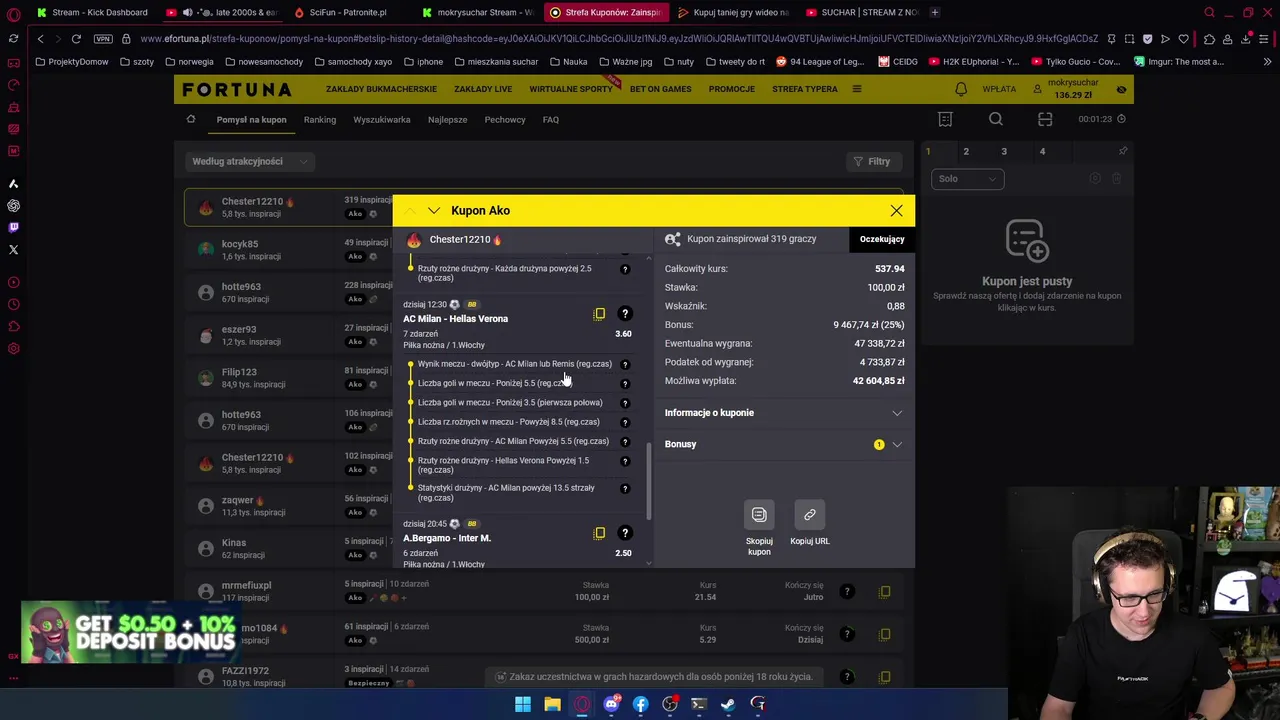Open the Ranking tab
The height and width of the screenshot is (720, 1280).
pyautogui.click(x=320, y=120)
